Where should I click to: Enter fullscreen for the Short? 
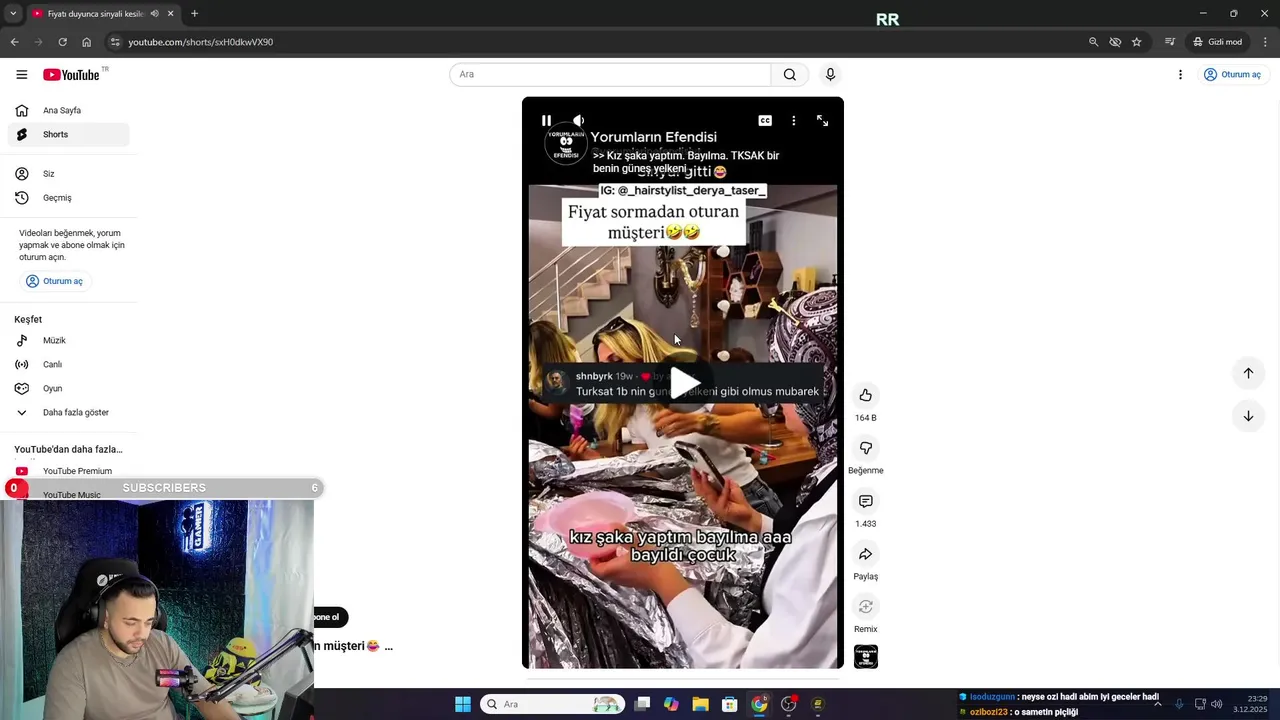coord(822,121)
